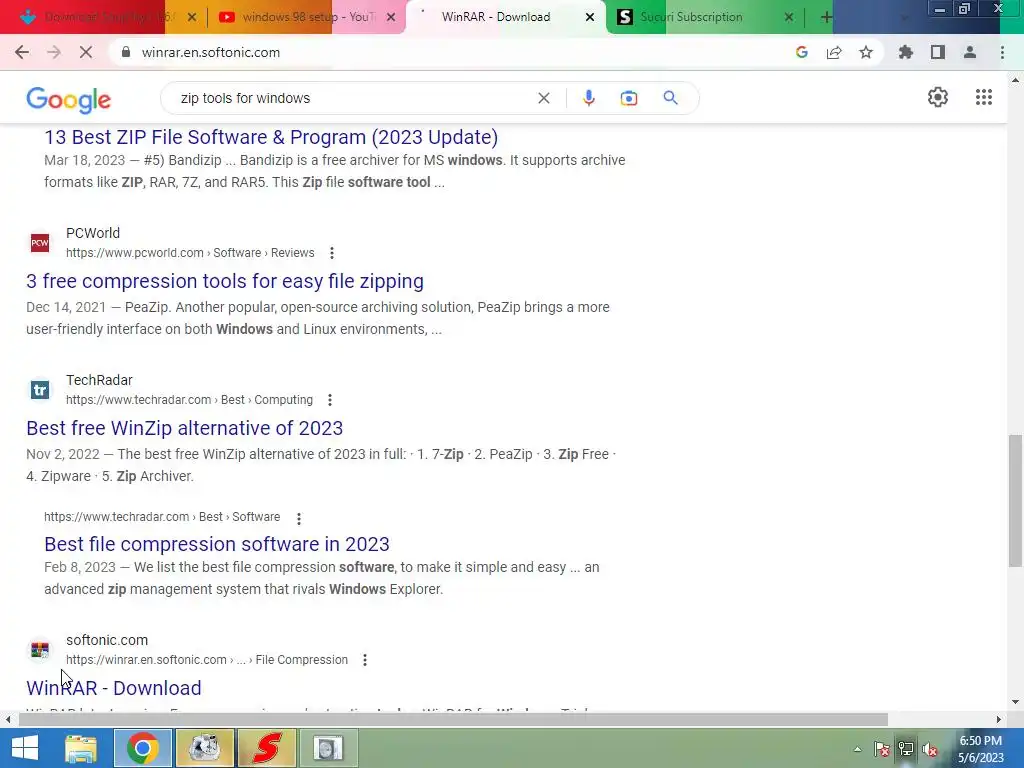Search by image using the camera icon

(628, 98)
